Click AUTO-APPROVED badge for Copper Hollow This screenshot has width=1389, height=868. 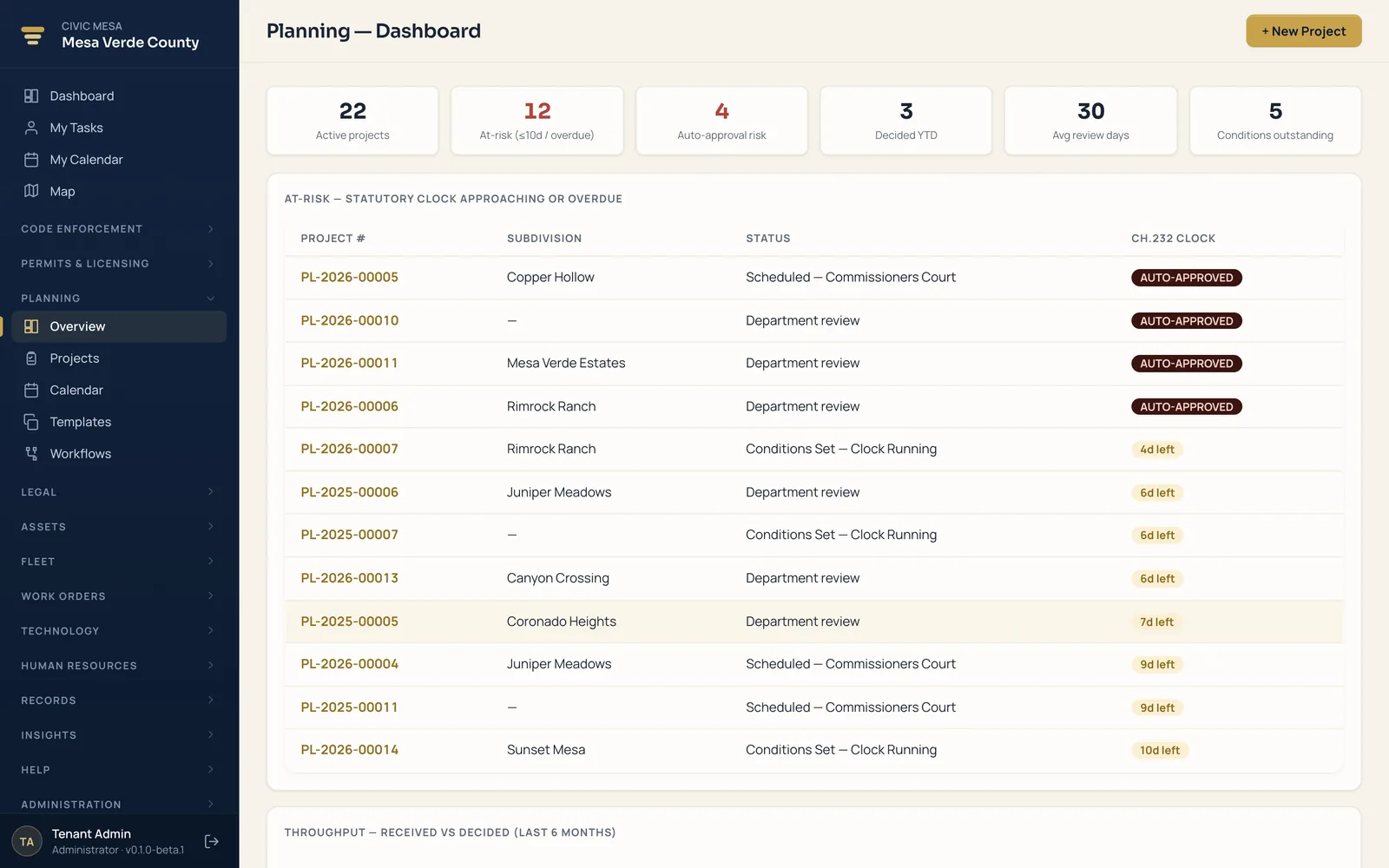pos(1186,278)
